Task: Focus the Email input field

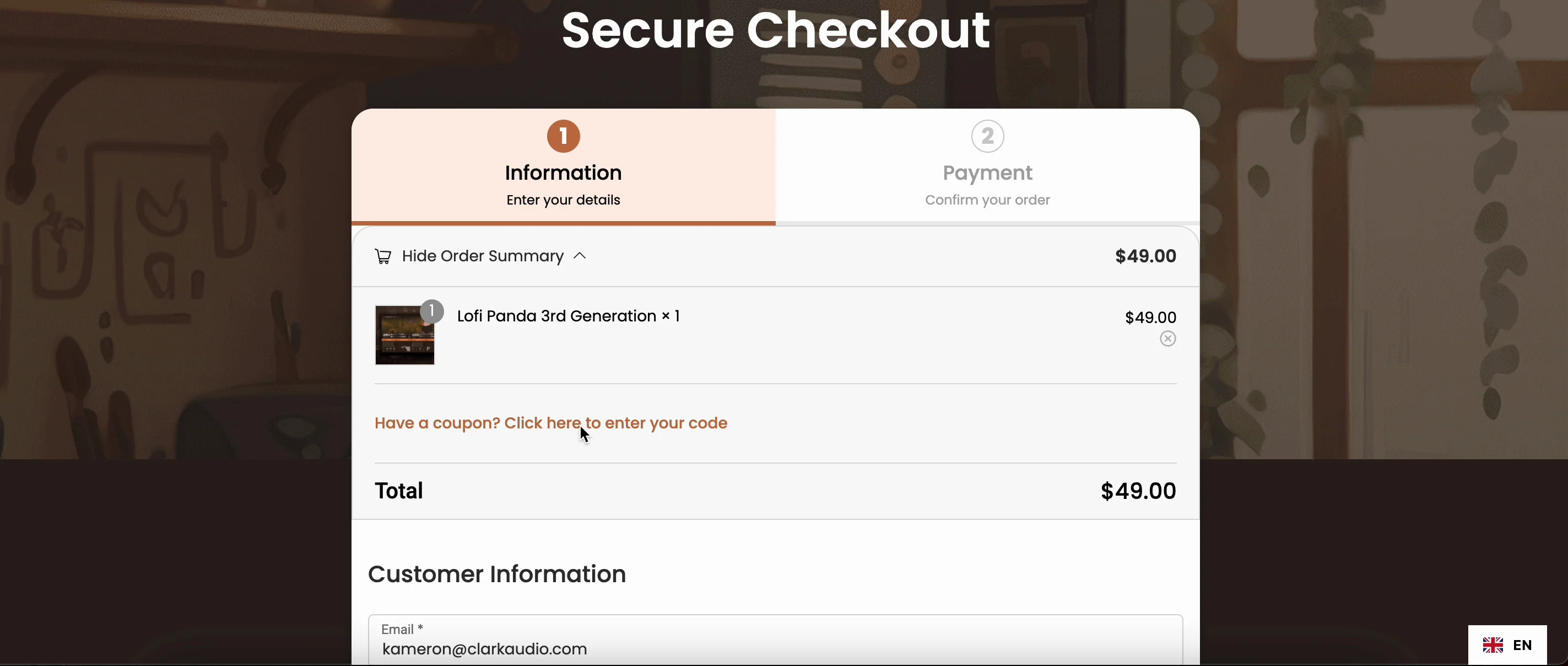Action: [775, 640]
